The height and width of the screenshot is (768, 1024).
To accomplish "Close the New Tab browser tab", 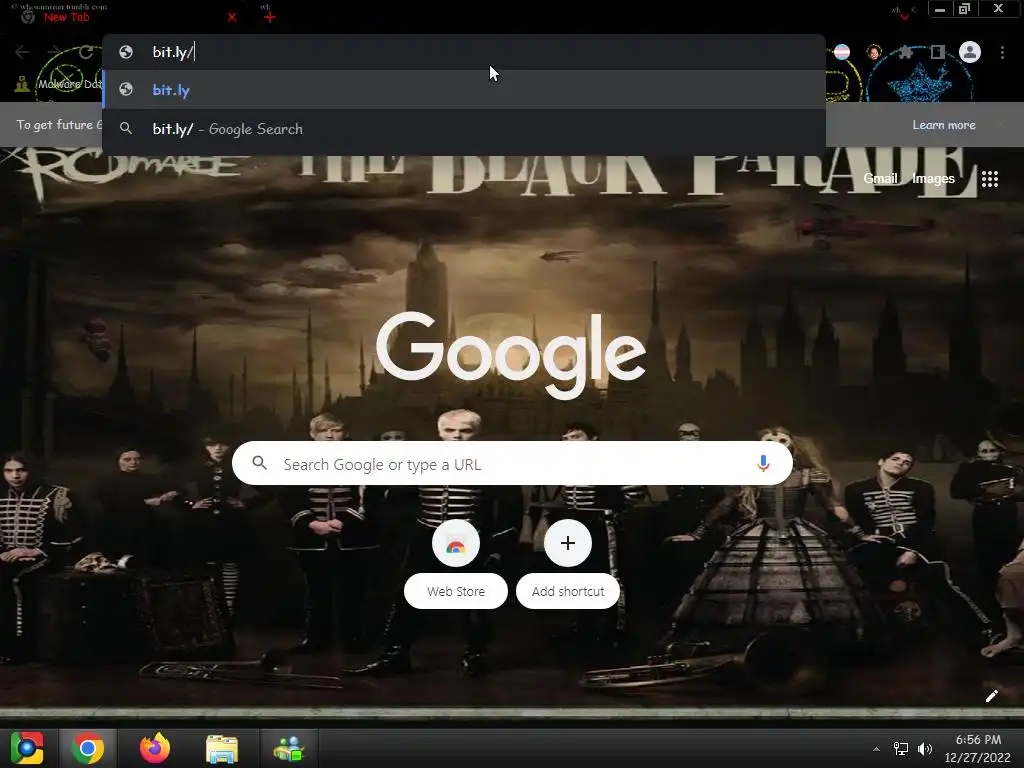I will pos(232,18).
